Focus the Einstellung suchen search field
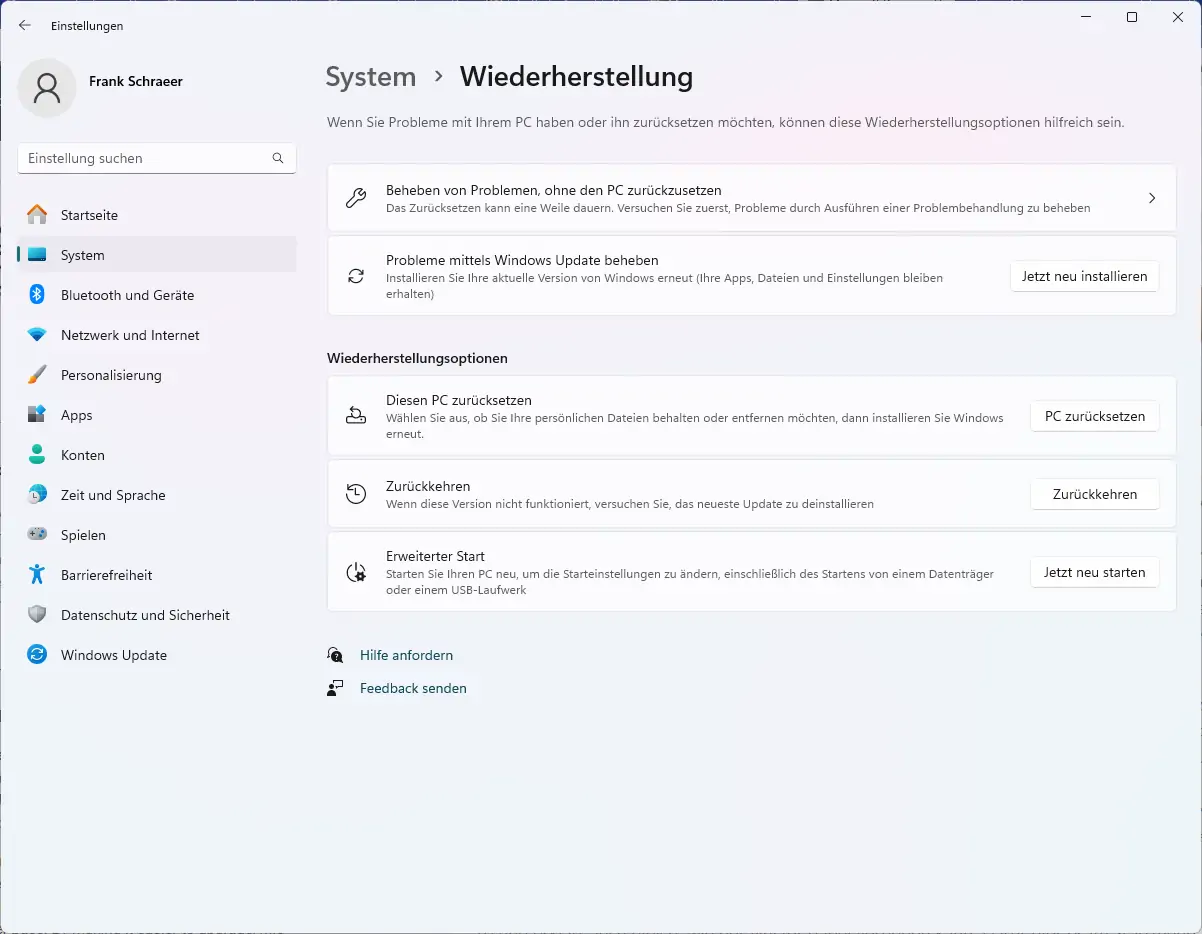Screen dimensions: 1202x934 click(x=157, y=158)
